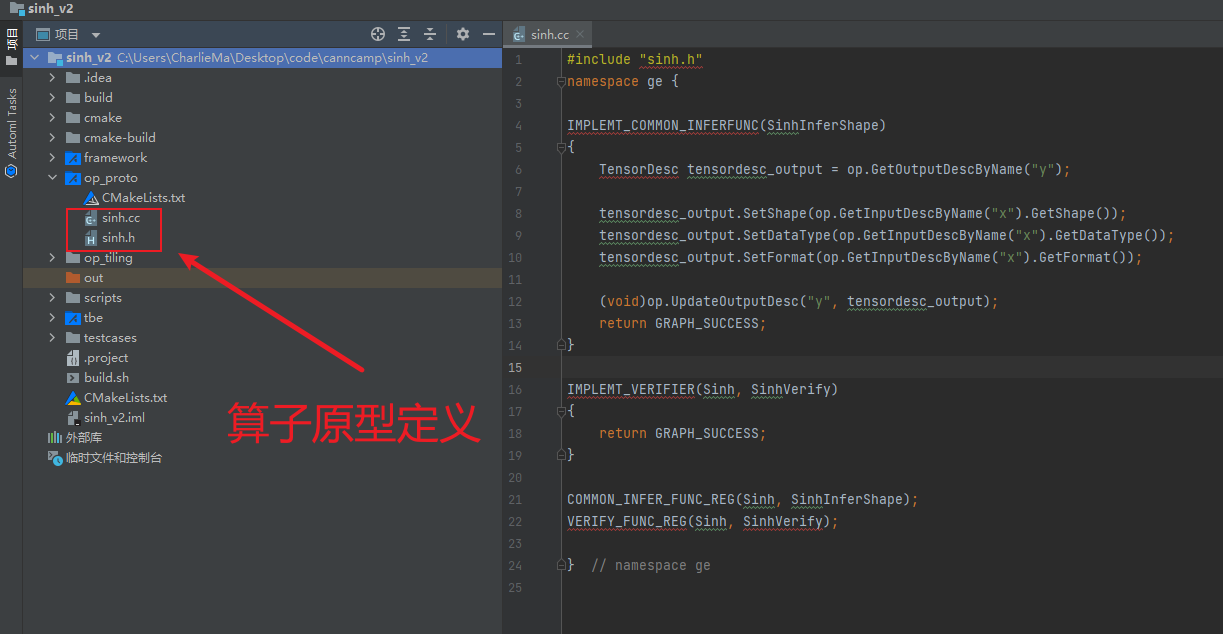
Task: Click the build folder icon
Action: (73, 98)
